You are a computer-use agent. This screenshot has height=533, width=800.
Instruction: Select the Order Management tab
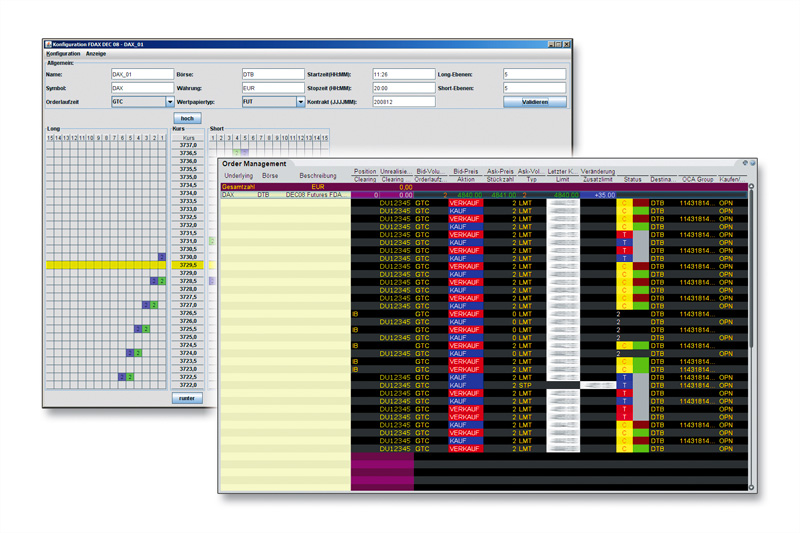point(254,163)
